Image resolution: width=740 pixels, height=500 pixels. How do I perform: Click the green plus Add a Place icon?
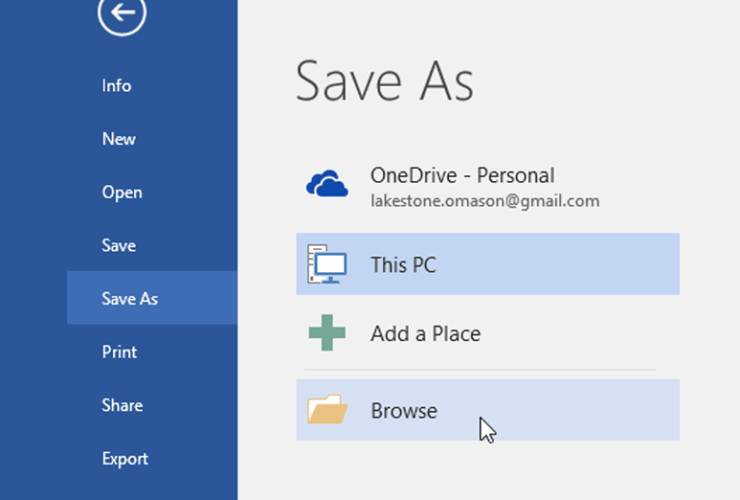pyautogui.click(x=327, y=333)
